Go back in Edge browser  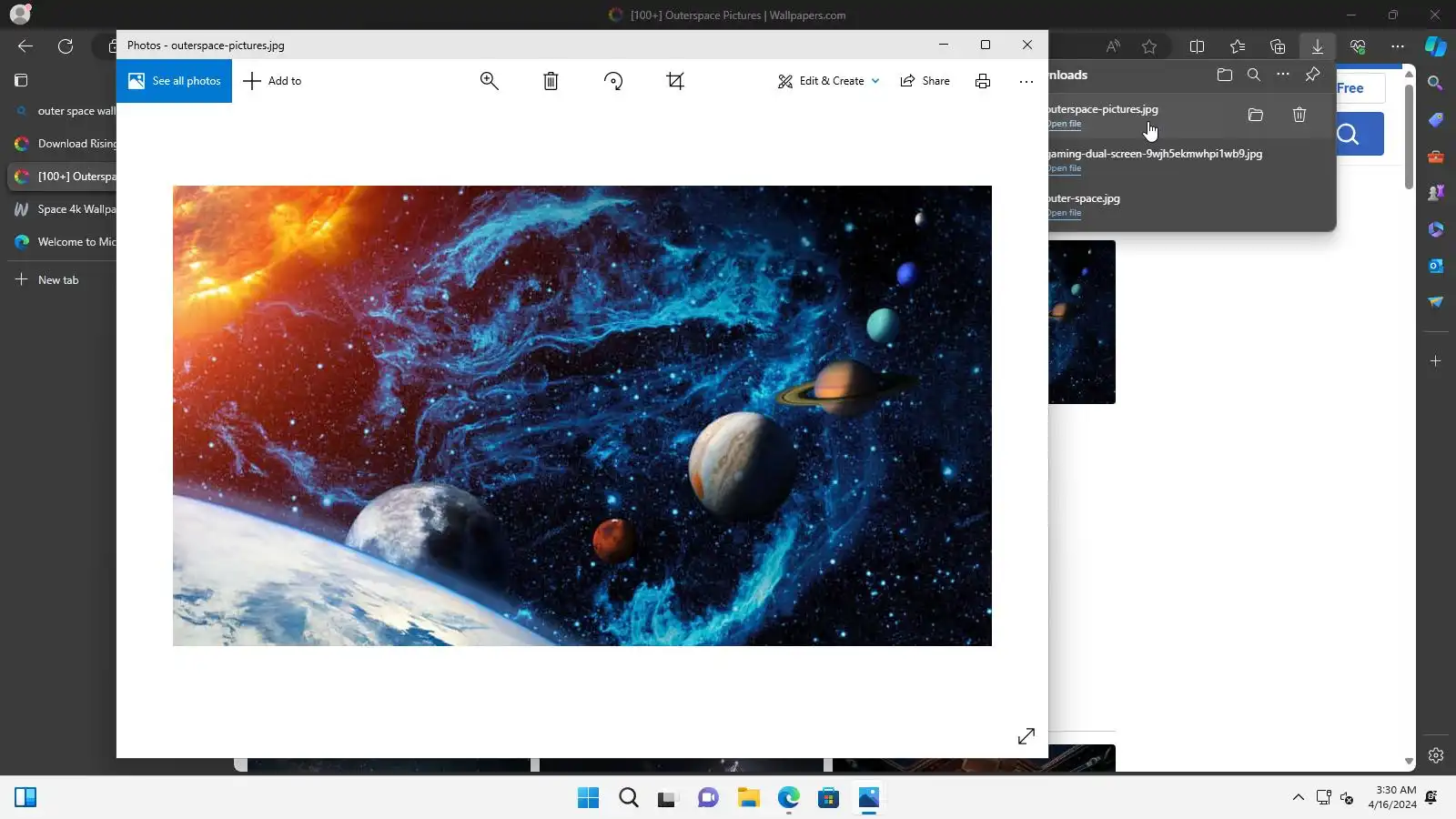[x=25, y=46]
